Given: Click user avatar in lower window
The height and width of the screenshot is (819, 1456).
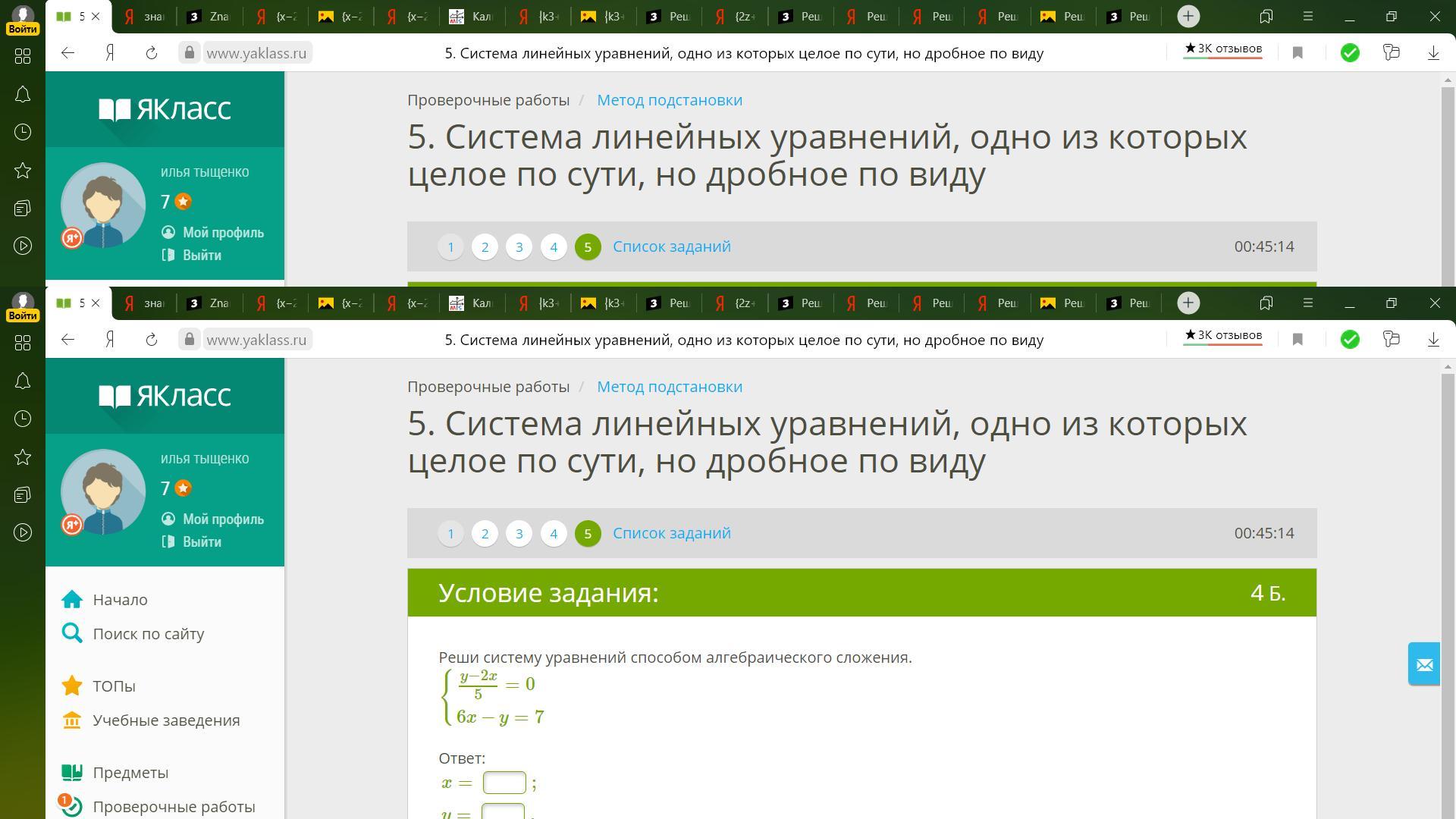Looking at the screenshot, I should 103,492.
